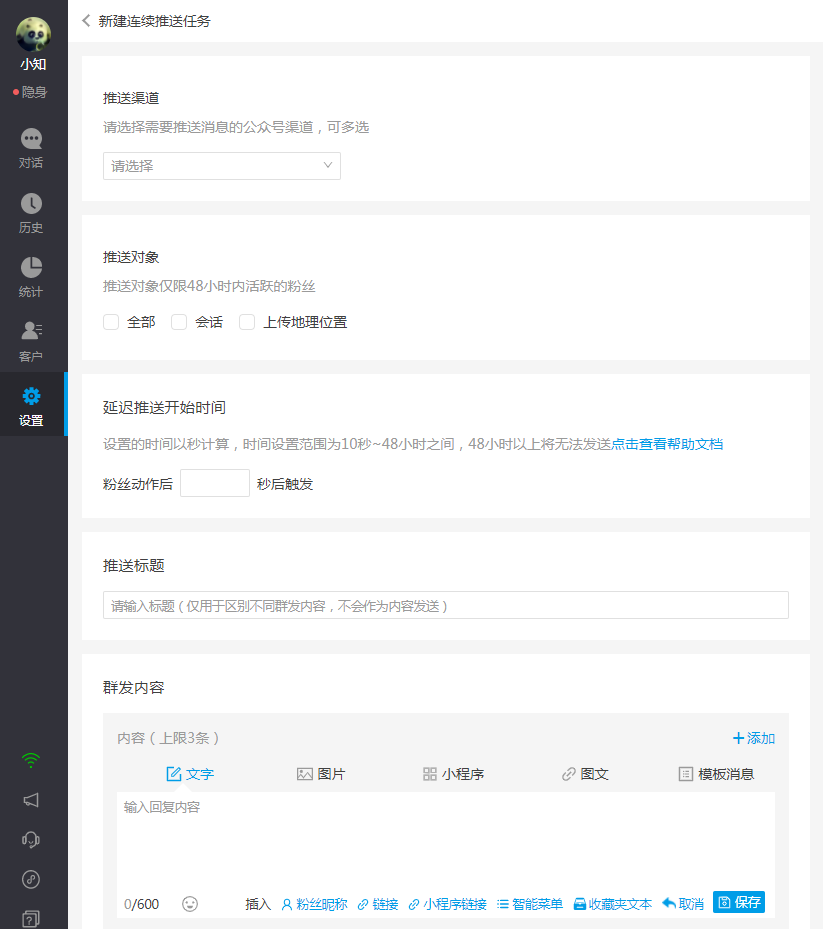
Task: Go back using the header chevron arrow
Action: point(87,21)
